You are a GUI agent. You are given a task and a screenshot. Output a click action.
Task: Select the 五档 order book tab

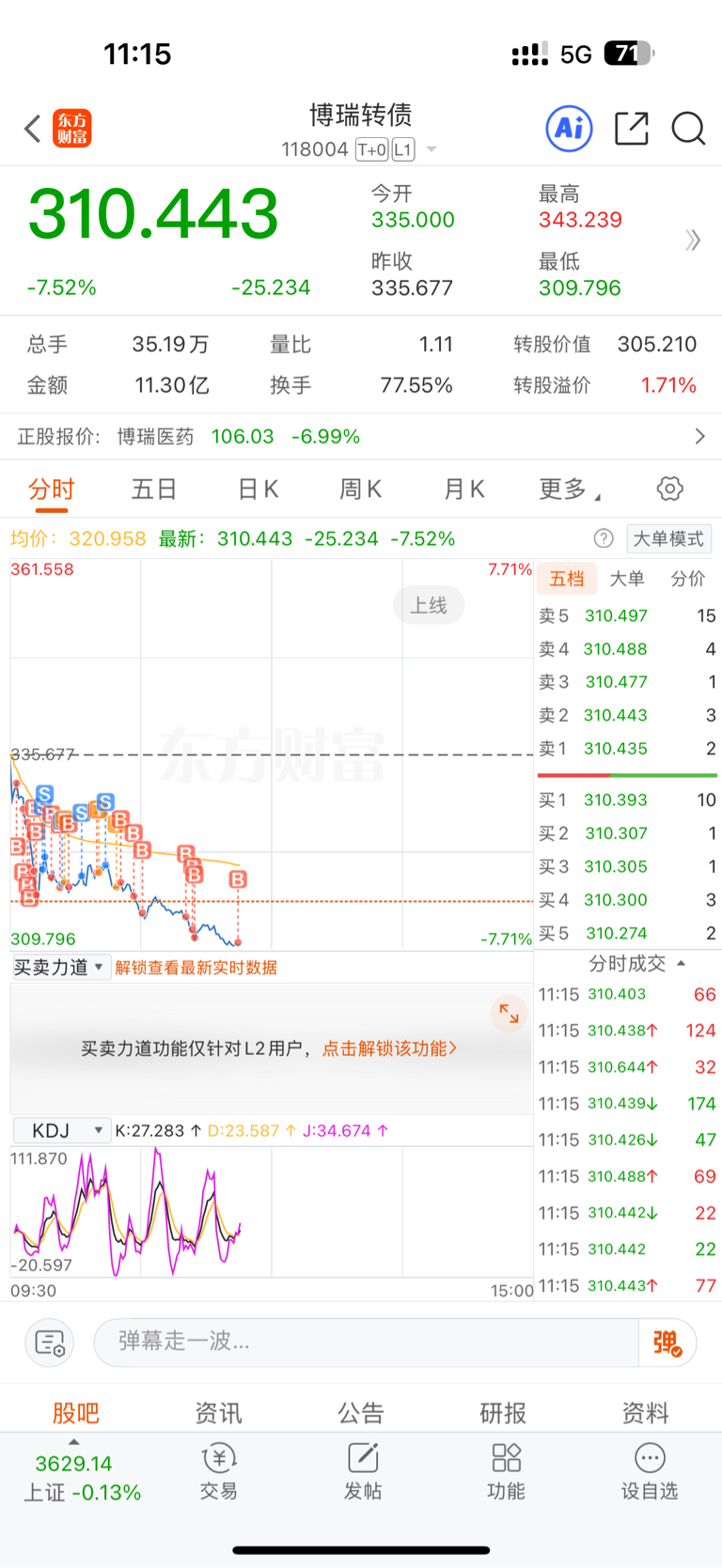567,579
